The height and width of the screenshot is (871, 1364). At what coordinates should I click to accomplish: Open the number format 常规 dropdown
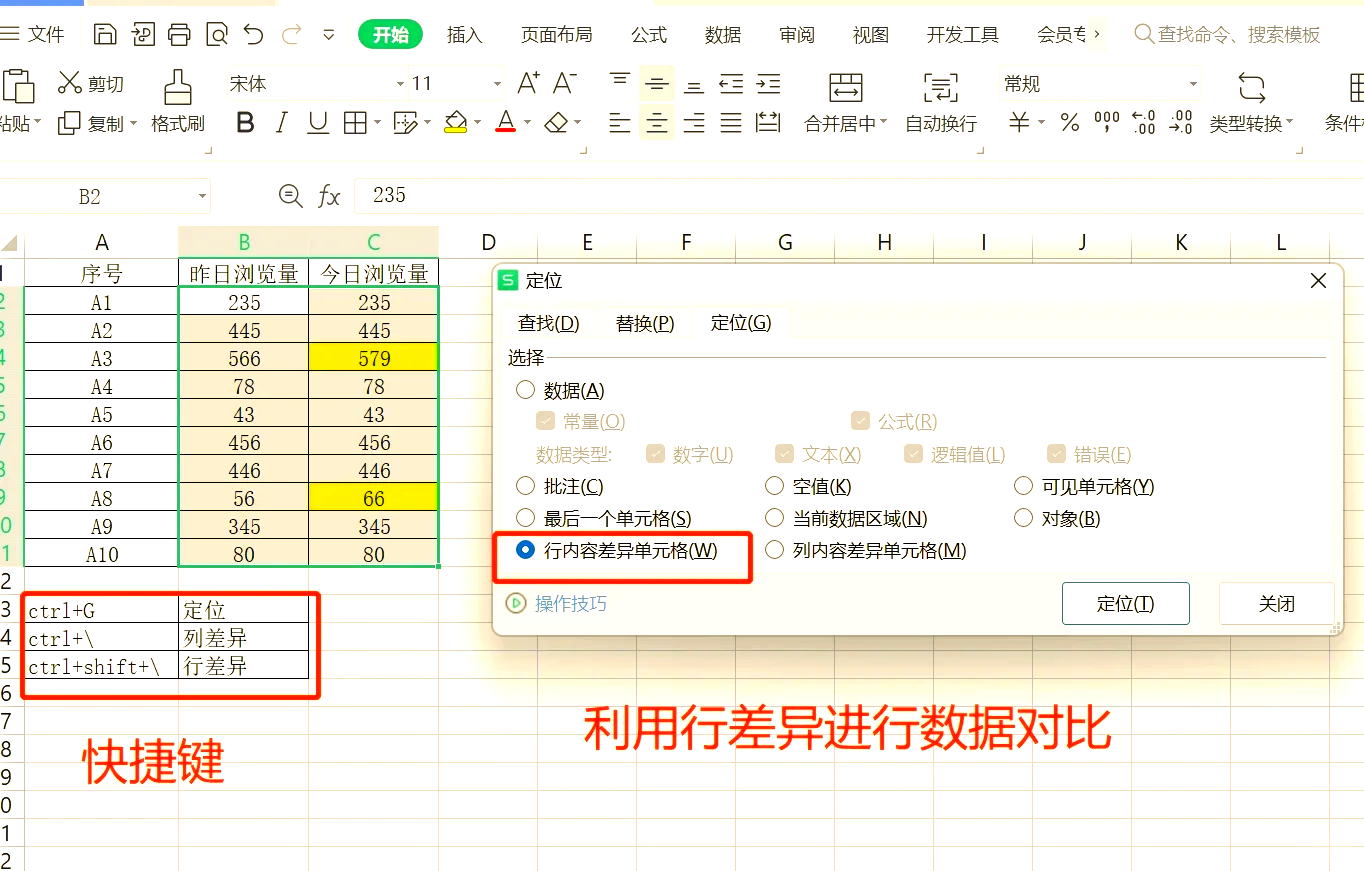[1193, 84]
